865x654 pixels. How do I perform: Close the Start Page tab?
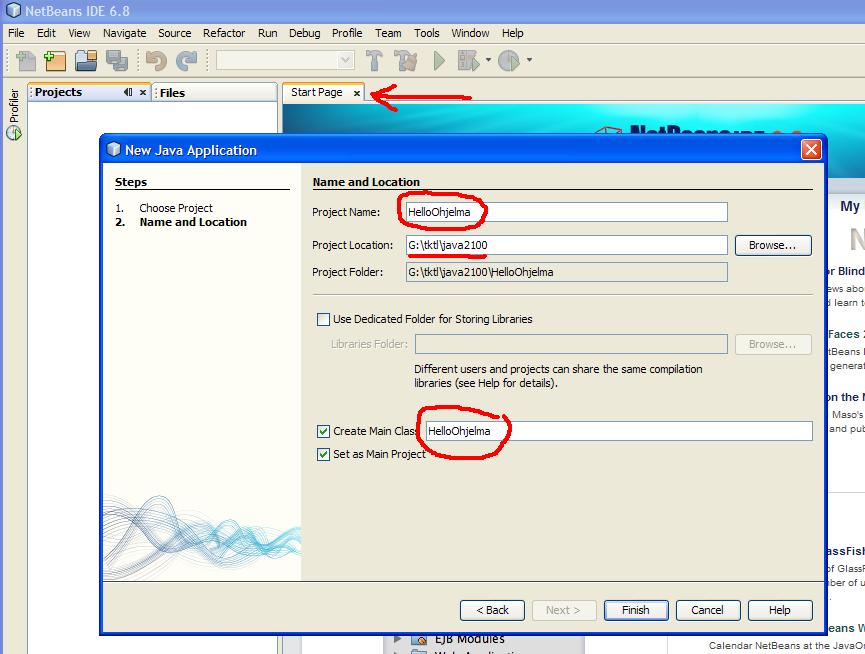[357, 93]
